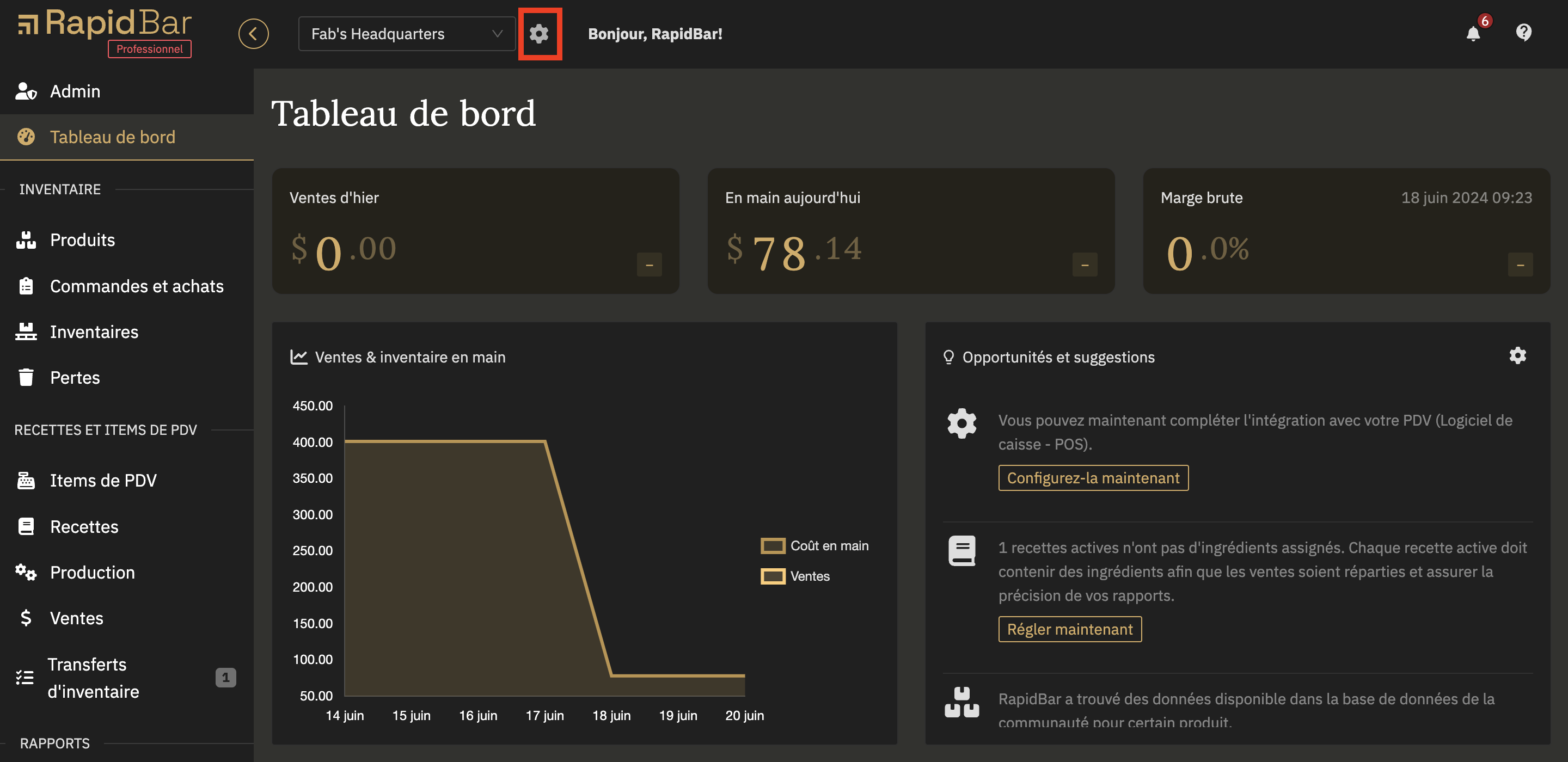
Task: Open Opportunités et suggestions settings gear
Action: click(1517, 356)
